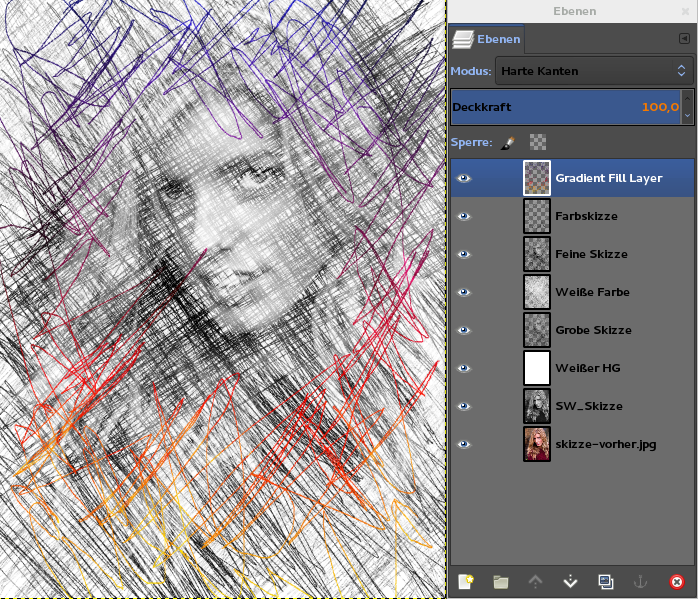Hide the Farbskizze layer
The height and width of the screenshot is (599, 698).
463,216
